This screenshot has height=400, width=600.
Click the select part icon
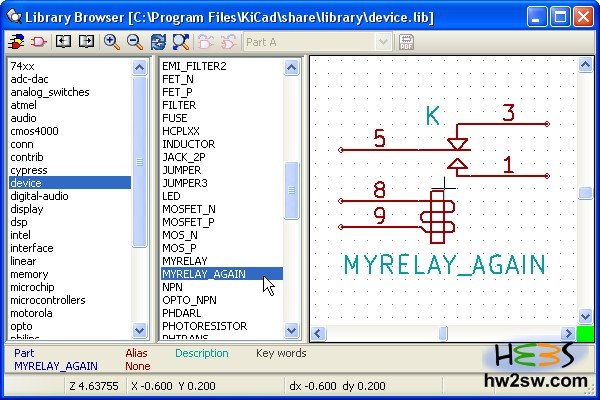click(39, 42)
